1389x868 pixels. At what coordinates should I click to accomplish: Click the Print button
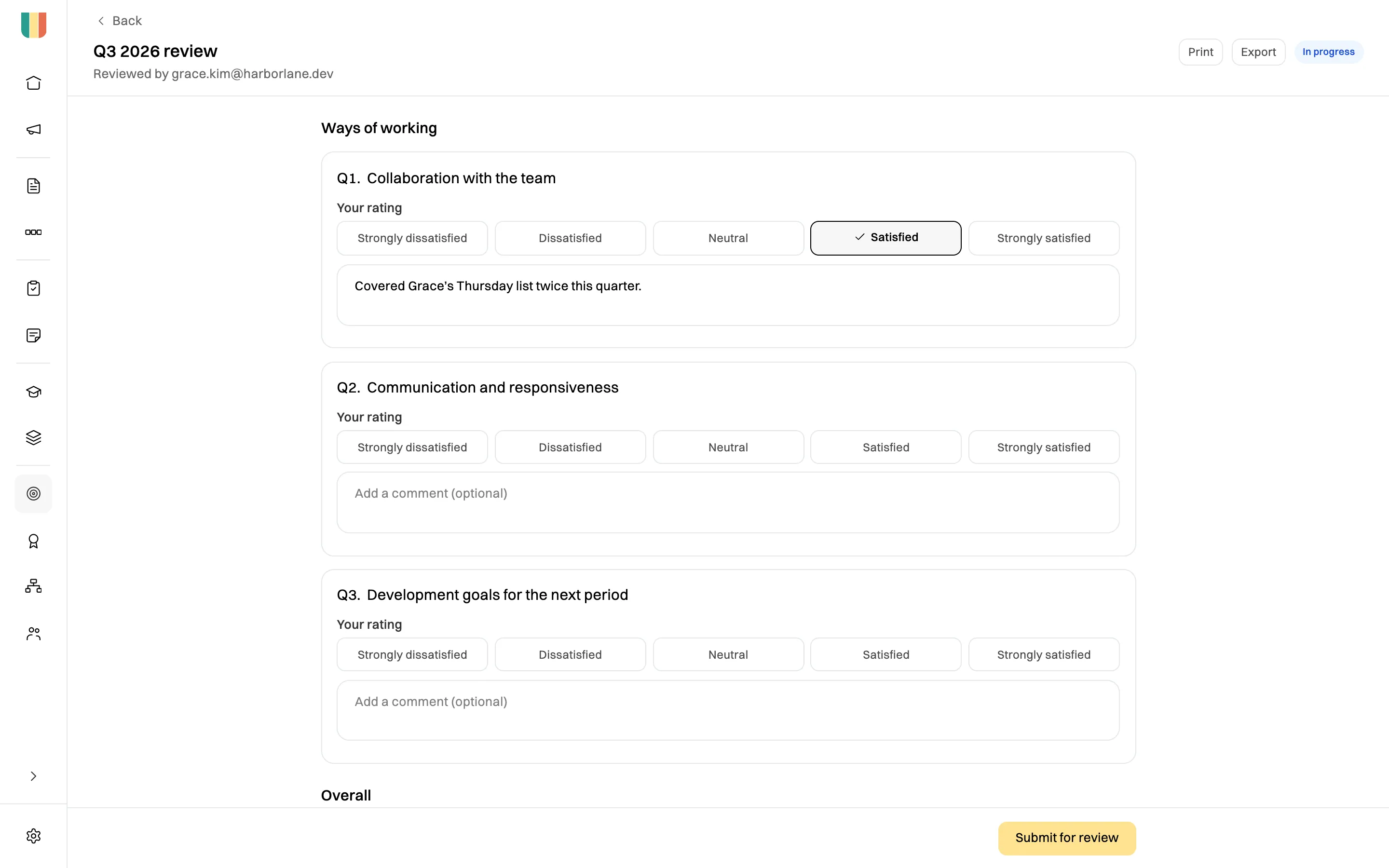pyautogui.click(x=1200, y=52)
